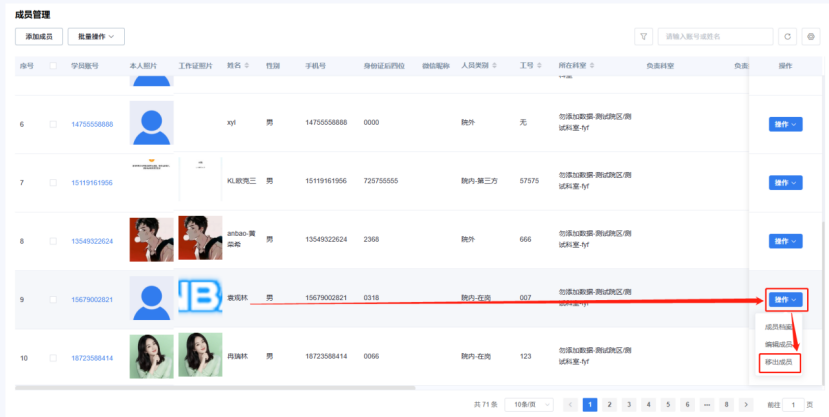The height and width of the screenshot is (417, 829).
Task: Open 操作 dropdown for row 7 KL欧克三
Action: pyautogui.click(x=785, y=183)
